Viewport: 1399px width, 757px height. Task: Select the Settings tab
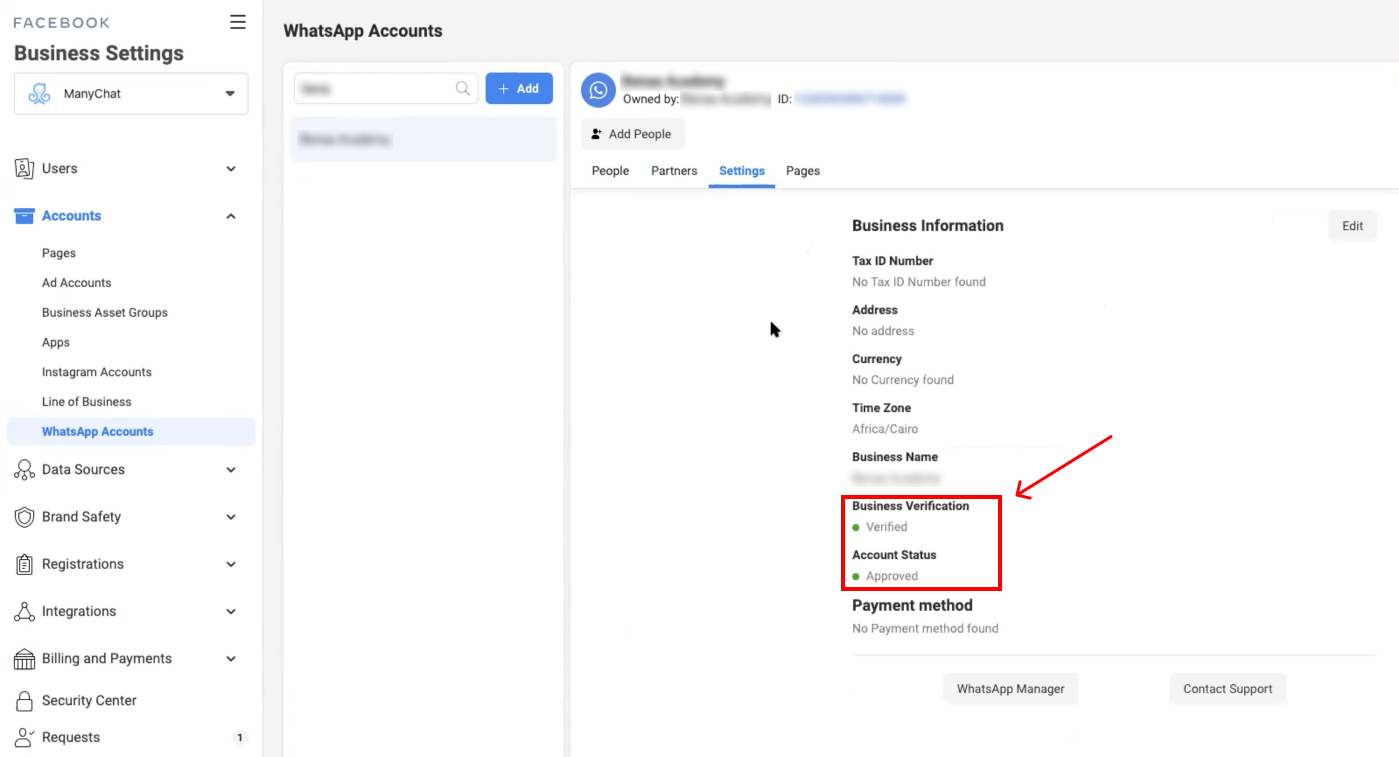[742, 171]
